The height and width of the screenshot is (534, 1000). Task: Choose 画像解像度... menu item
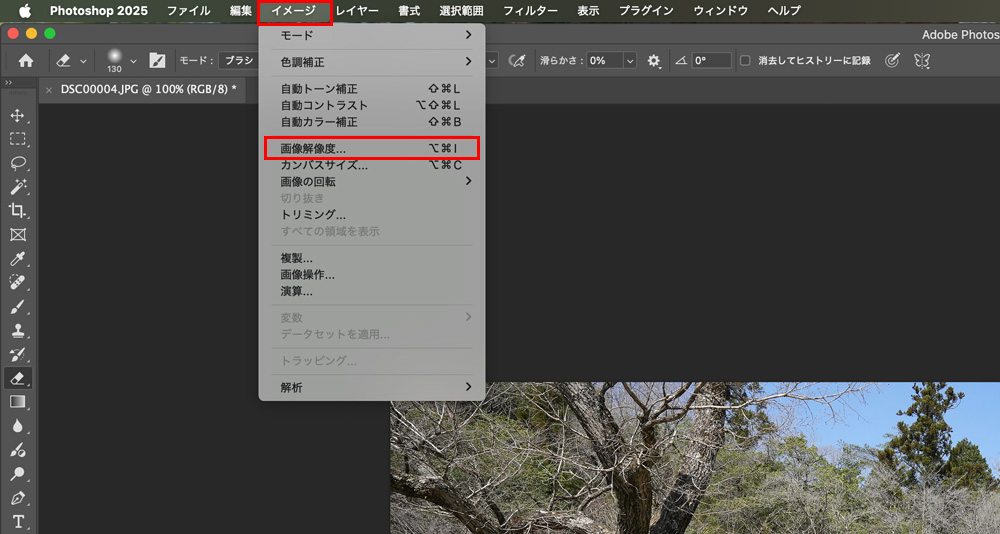[x=372, y=149]
